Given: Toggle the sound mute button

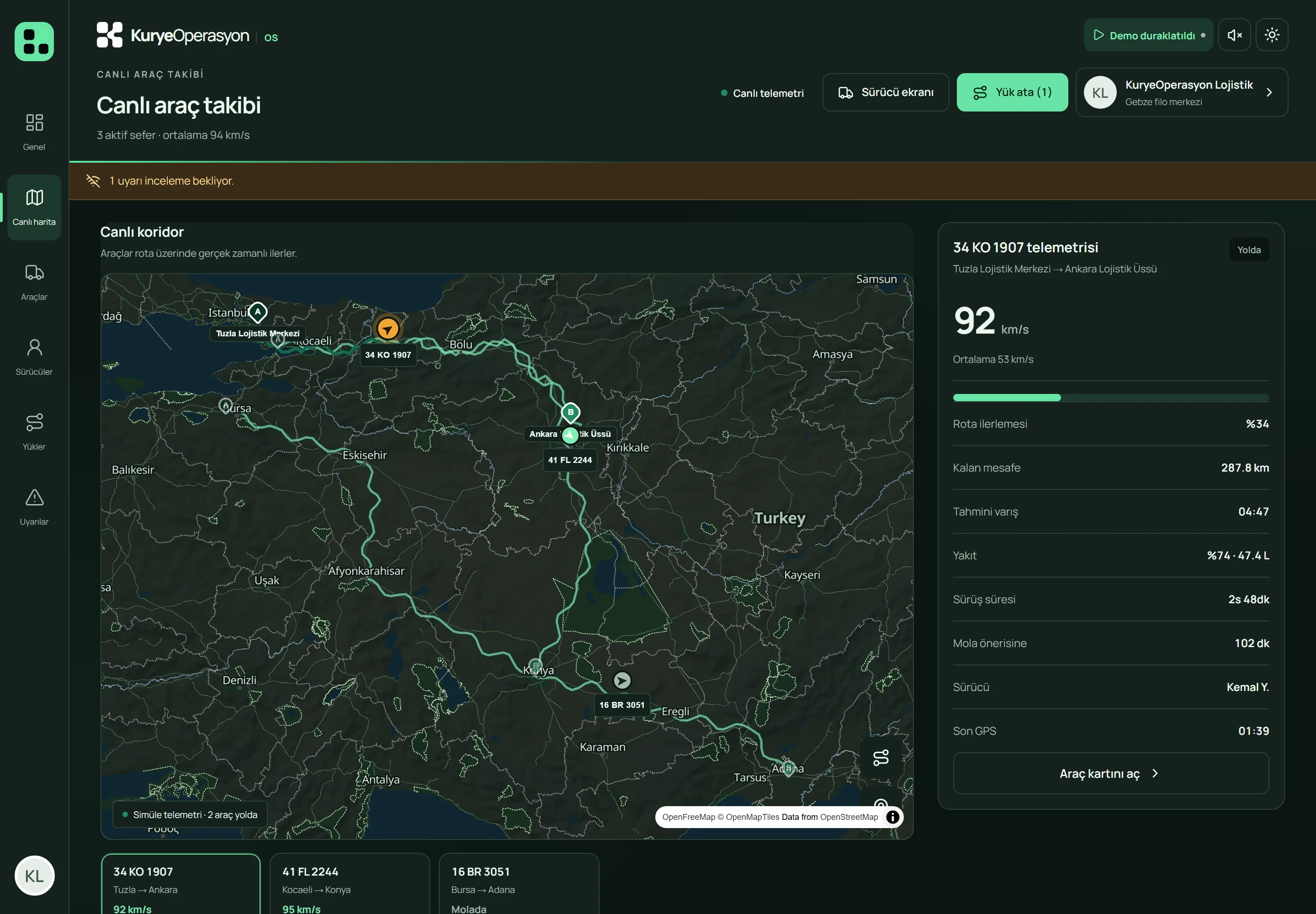Looking at the screenshot, I should [1235, 36].
